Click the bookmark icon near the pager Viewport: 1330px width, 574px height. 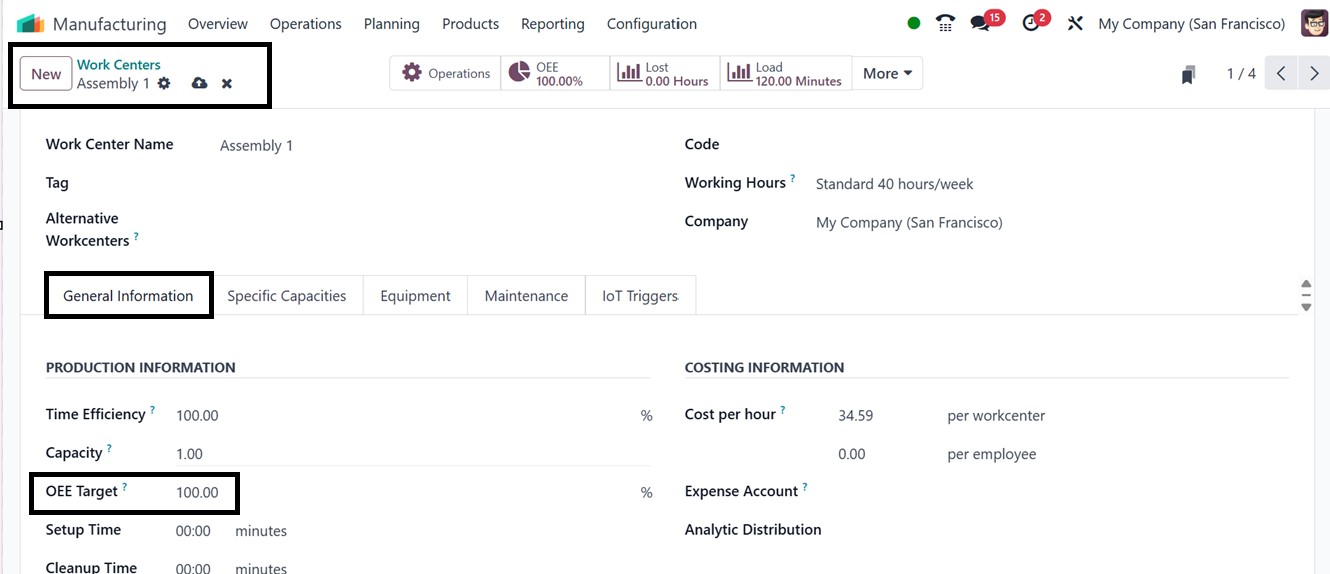pyautogui.click(x=1188, y=74)
